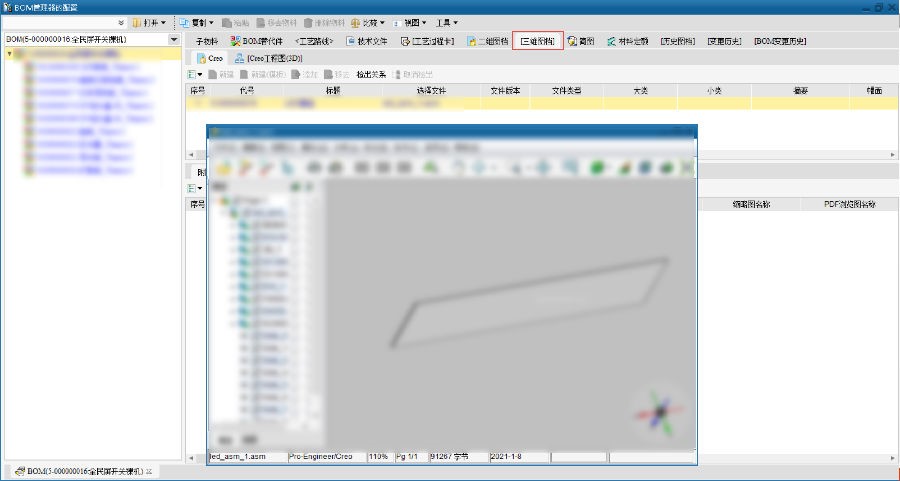The width and height of the screenshot is (900, 481).
Task: Open the 视图 menu dropdown
Action: pos(409,22)
